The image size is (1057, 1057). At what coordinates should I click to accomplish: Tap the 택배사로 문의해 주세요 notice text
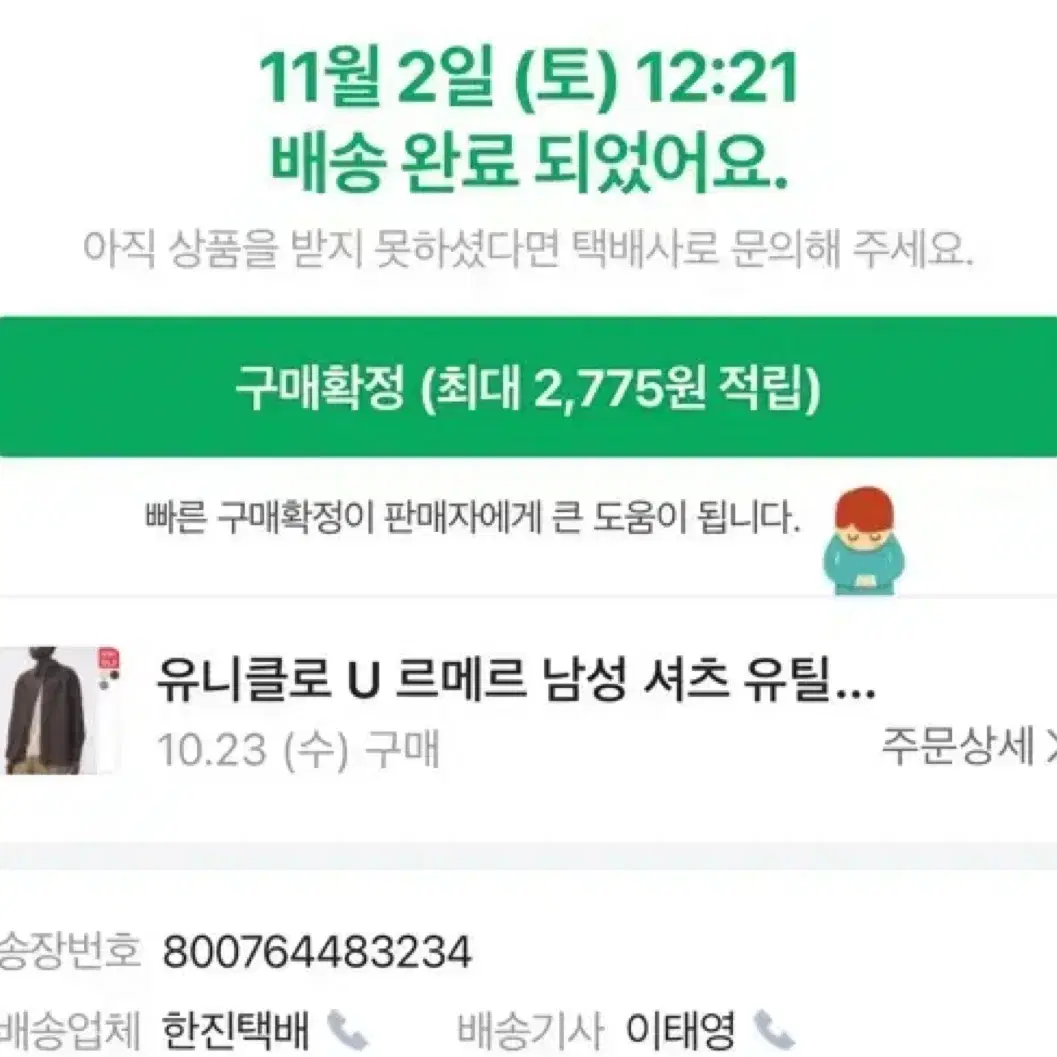[x=772, y=249]
